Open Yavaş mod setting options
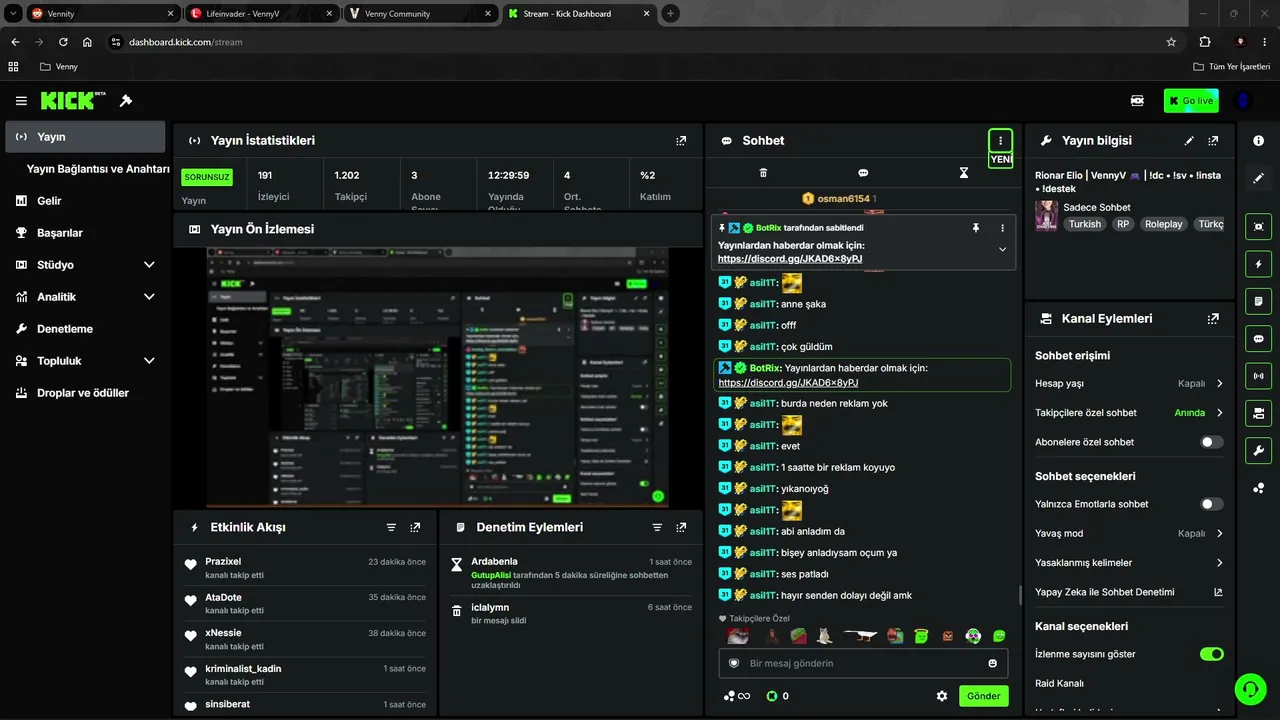1280x720 pixels. pos(1129,533)
